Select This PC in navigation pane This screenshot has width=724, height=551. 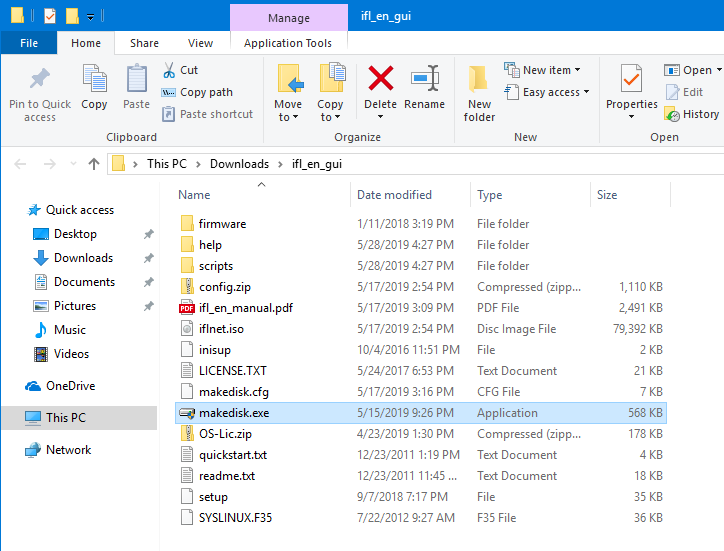[x=79, y=418]
